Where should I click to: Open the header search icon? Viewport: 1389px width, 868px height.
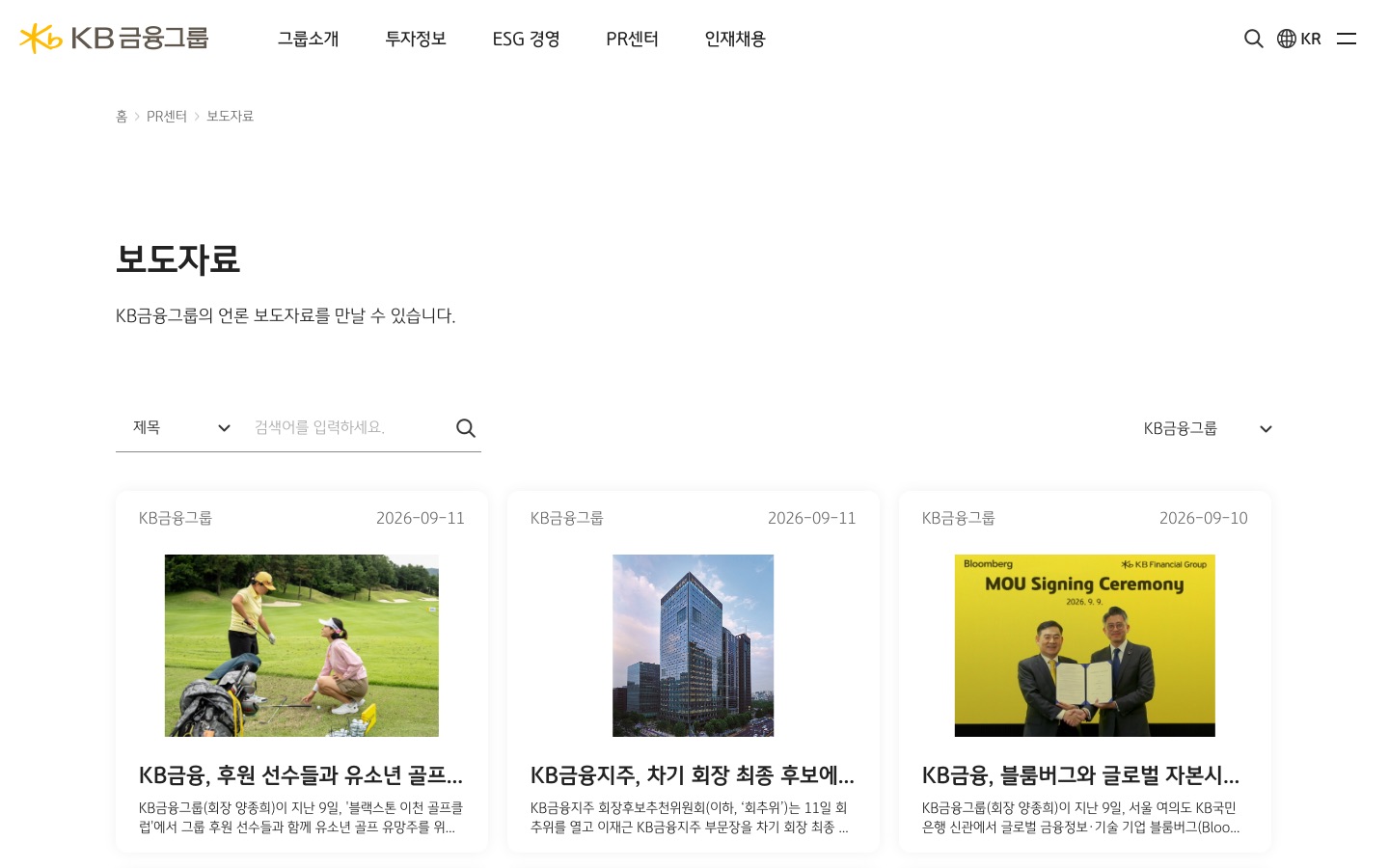tap(1253, 39)
